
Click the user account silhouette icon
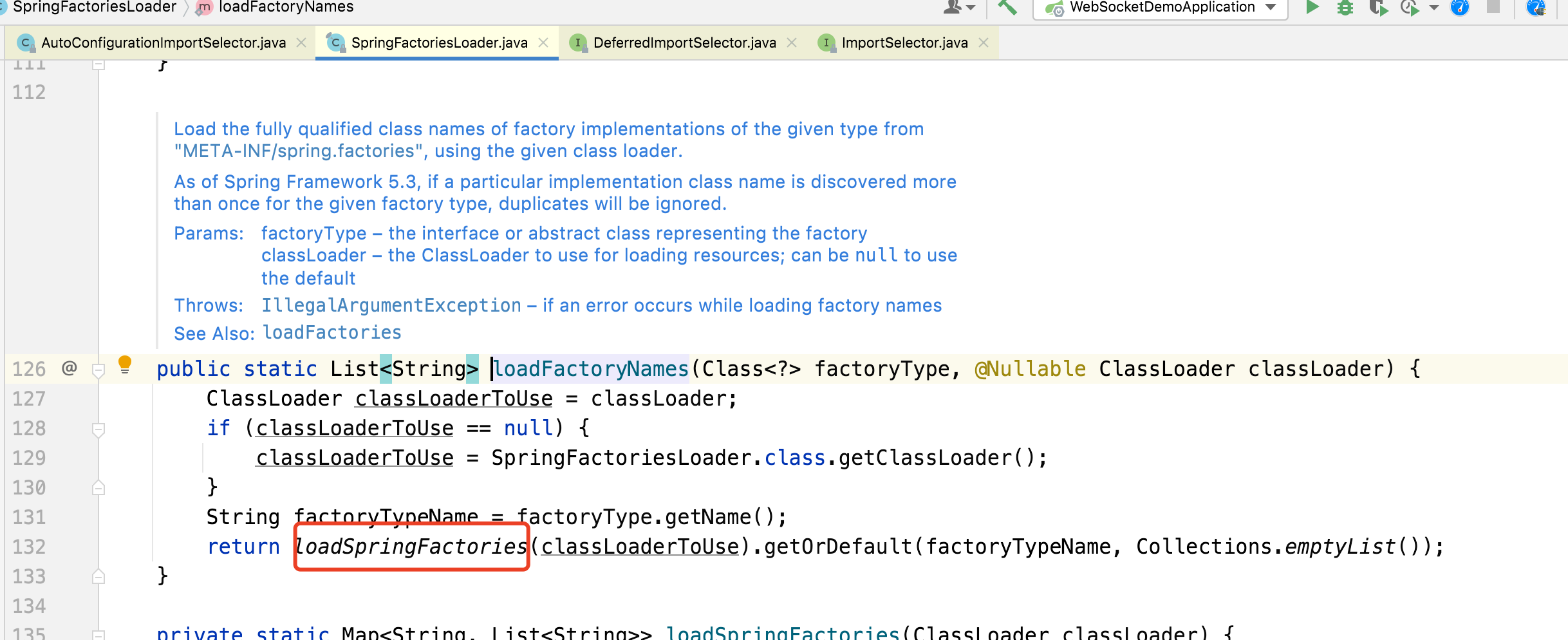tap(952, 6)
